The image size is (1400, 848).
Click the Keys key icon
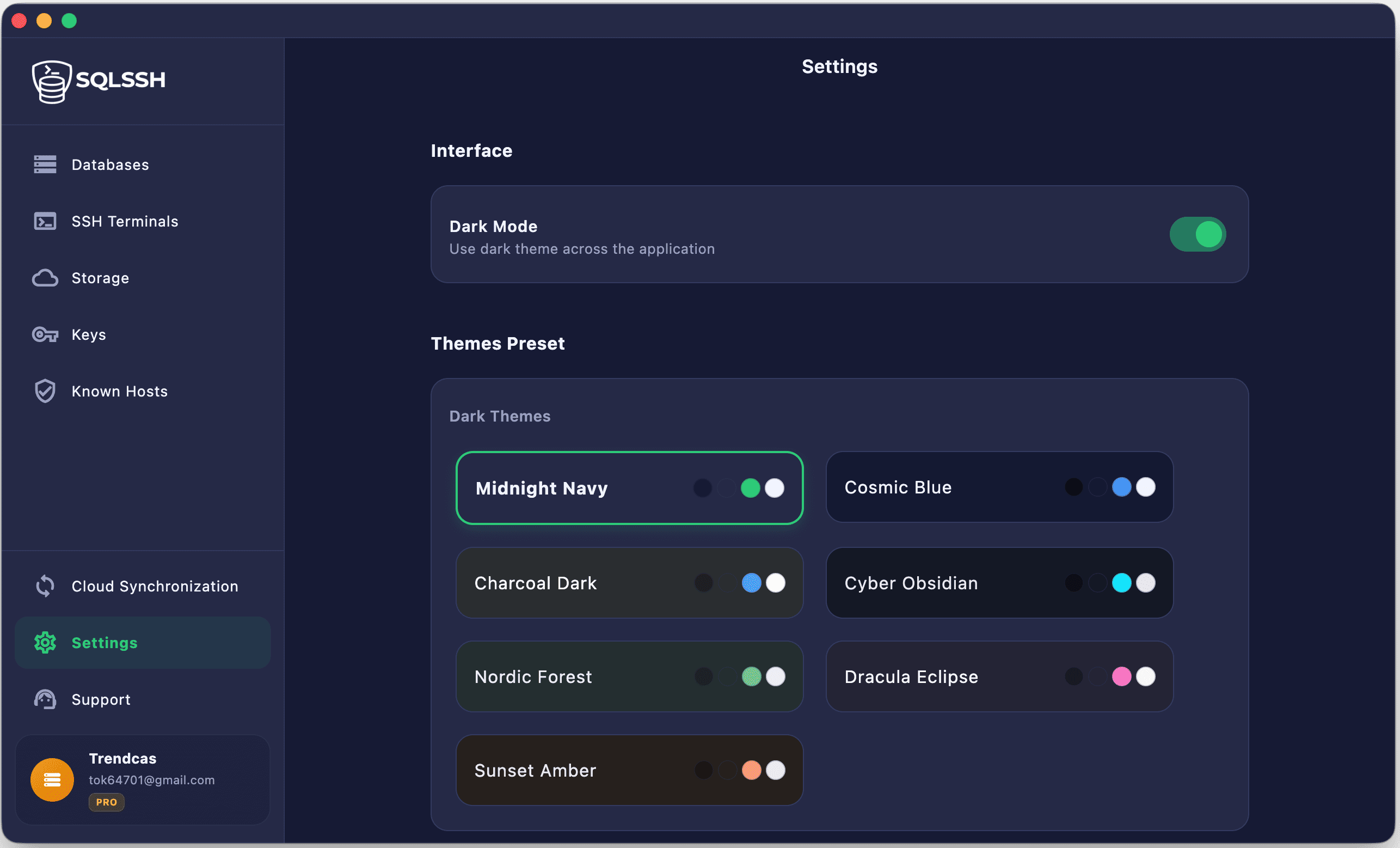click(x=45, y=334)
